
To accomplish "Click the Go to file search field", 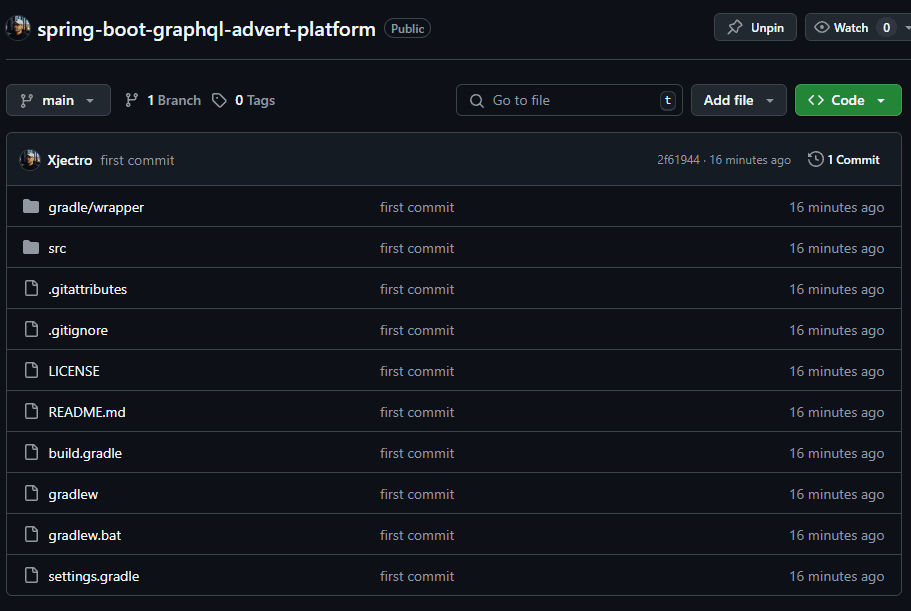I will [x=569, y=100].
